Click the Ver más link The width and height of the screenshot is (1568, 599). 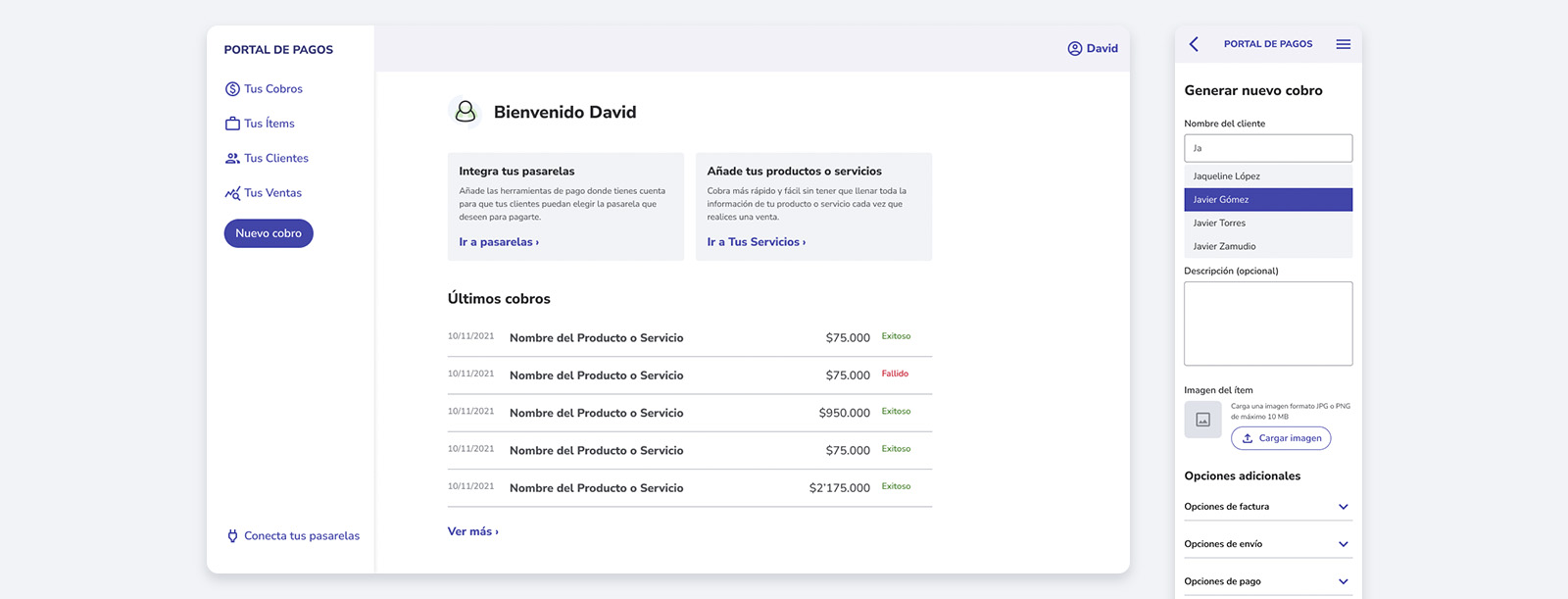tap(472, 531)
